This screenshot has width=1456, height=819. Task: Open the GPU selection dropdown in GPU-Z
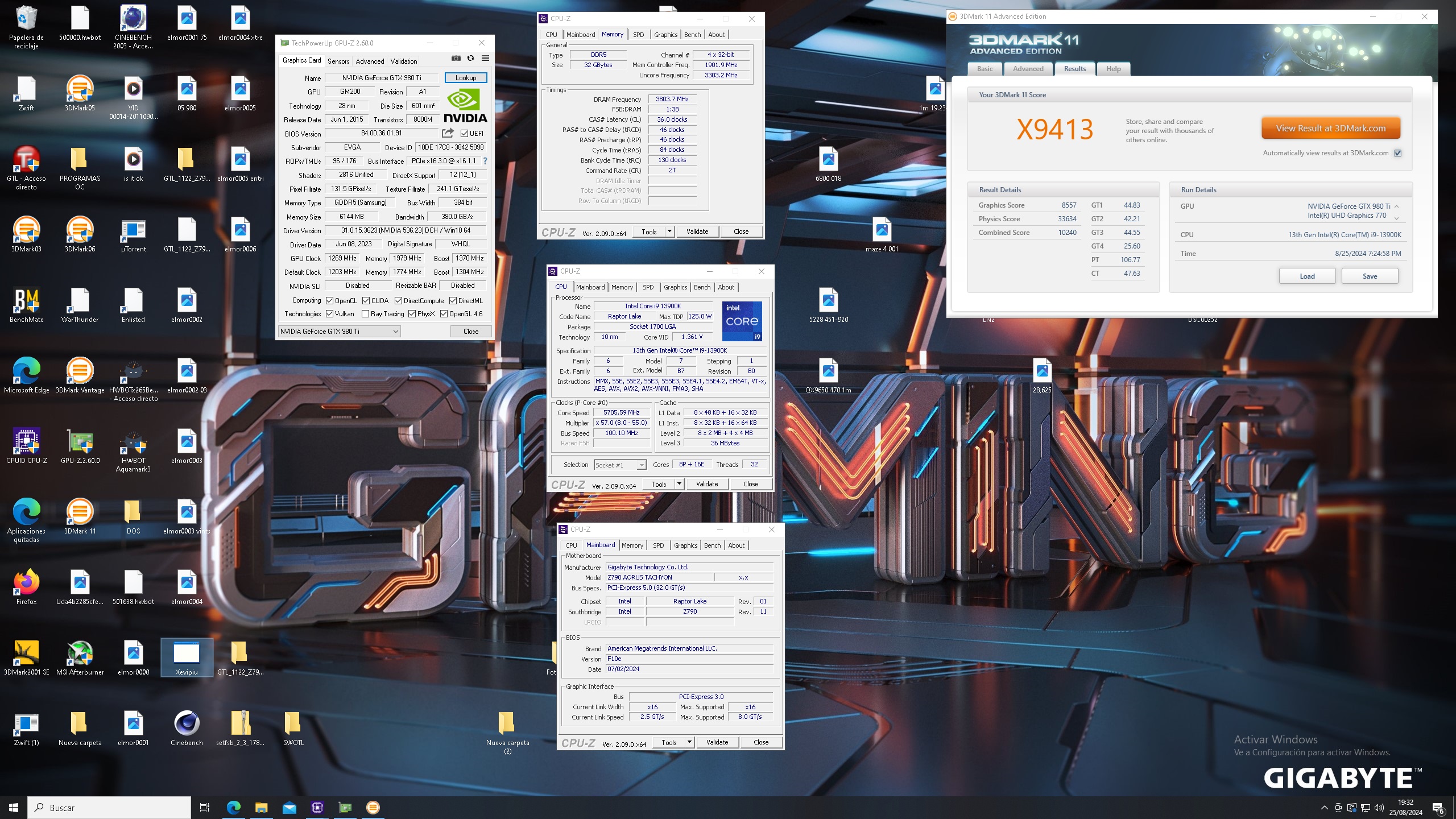pos(340,332)
